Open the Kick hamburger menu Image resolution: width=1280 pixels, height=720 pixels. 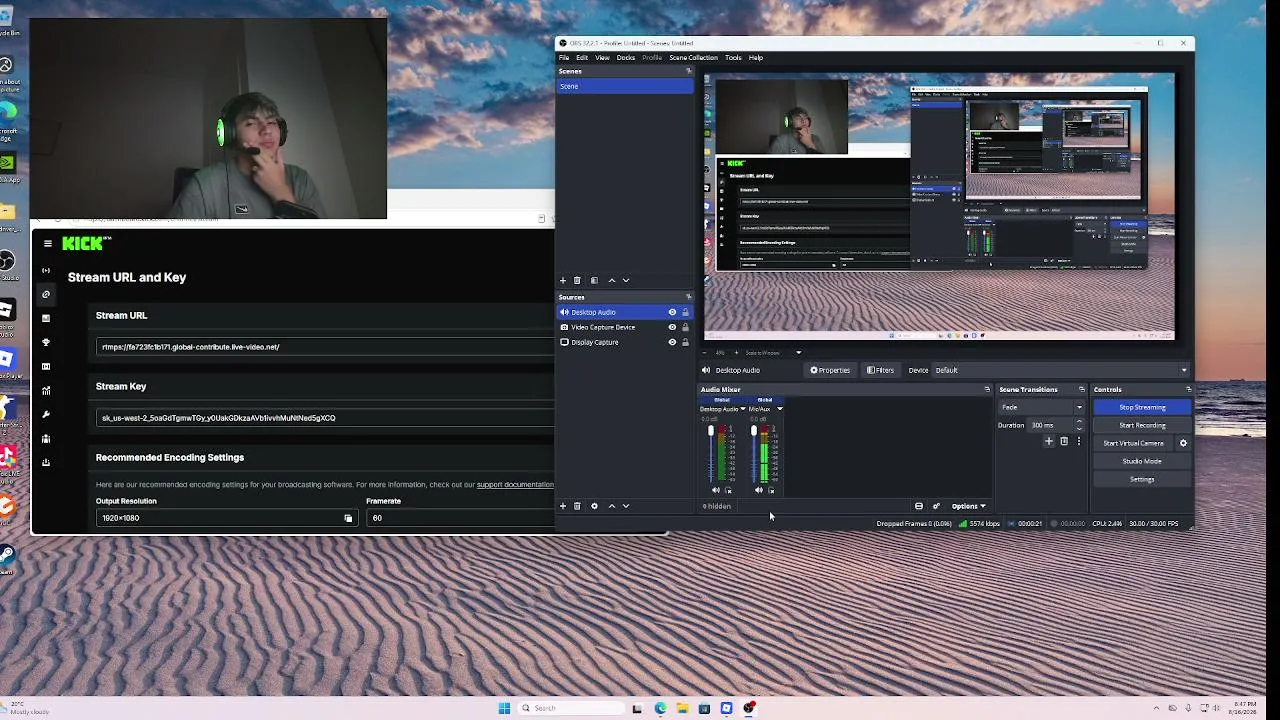[47, 243]
